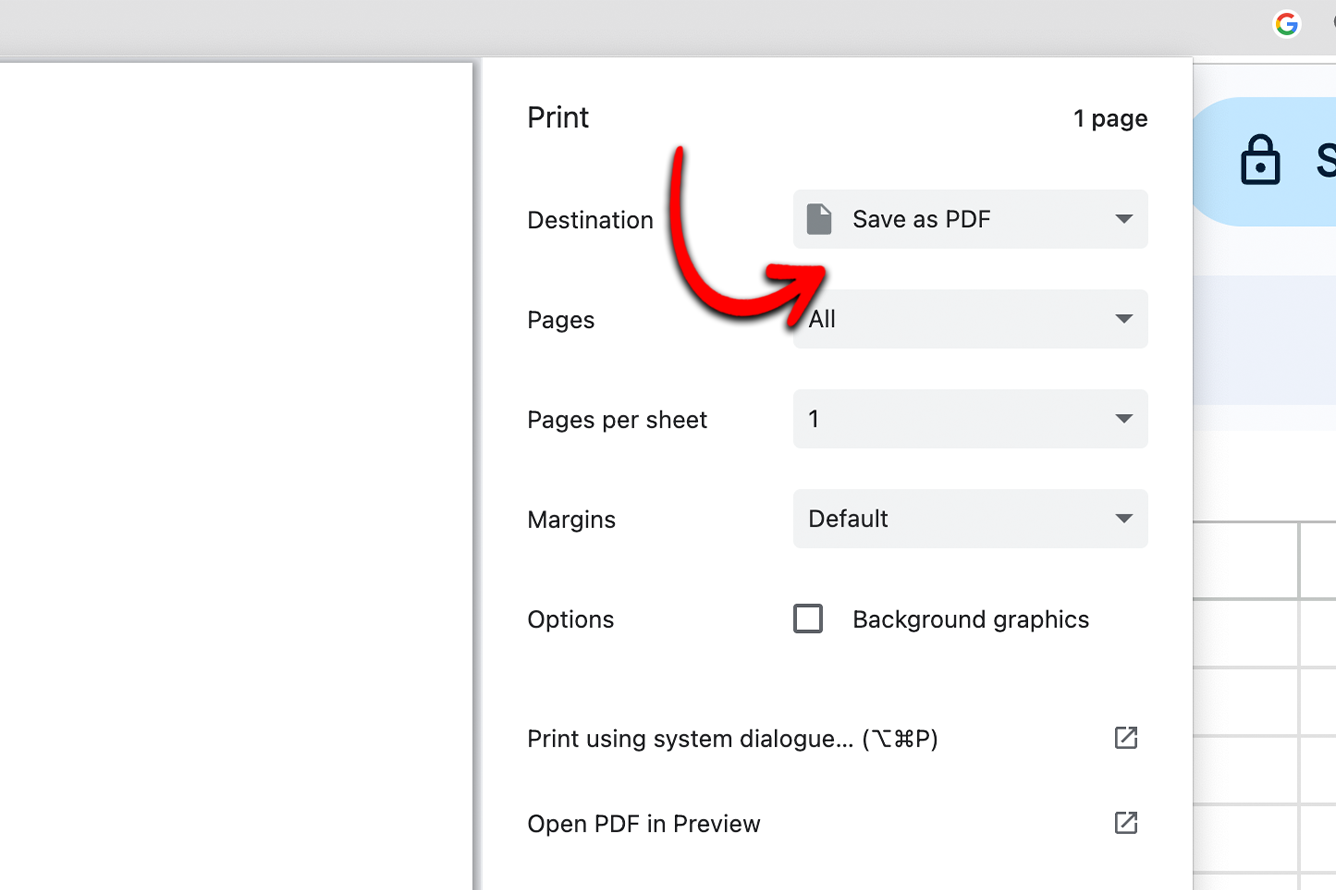Click the Google logo in the top bar
The image size is (1336, 890).
coord(1286,24)
